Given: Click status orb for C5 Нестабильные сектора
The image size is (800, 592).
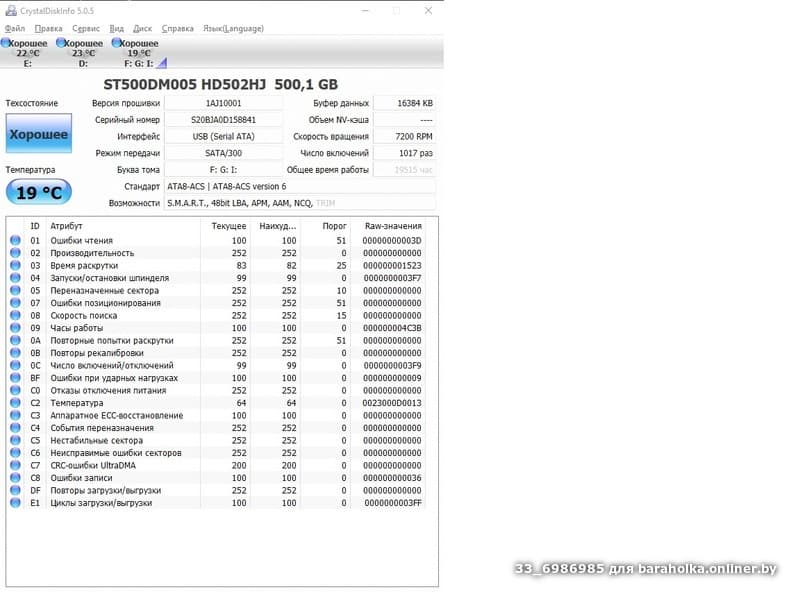Looking at the screenshot, I should pyautogui.click(x=15, y=440).
